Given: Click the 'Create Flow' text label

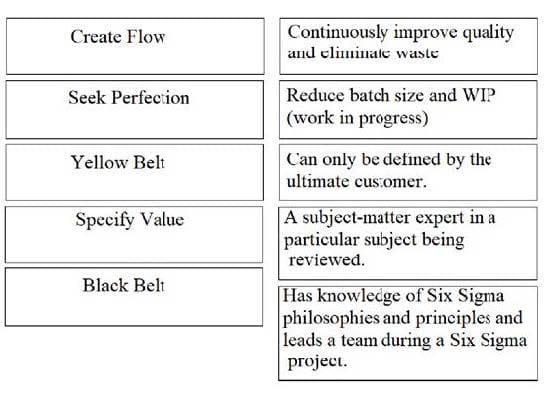Looking at the screenshot, I should tap(118, 37).
